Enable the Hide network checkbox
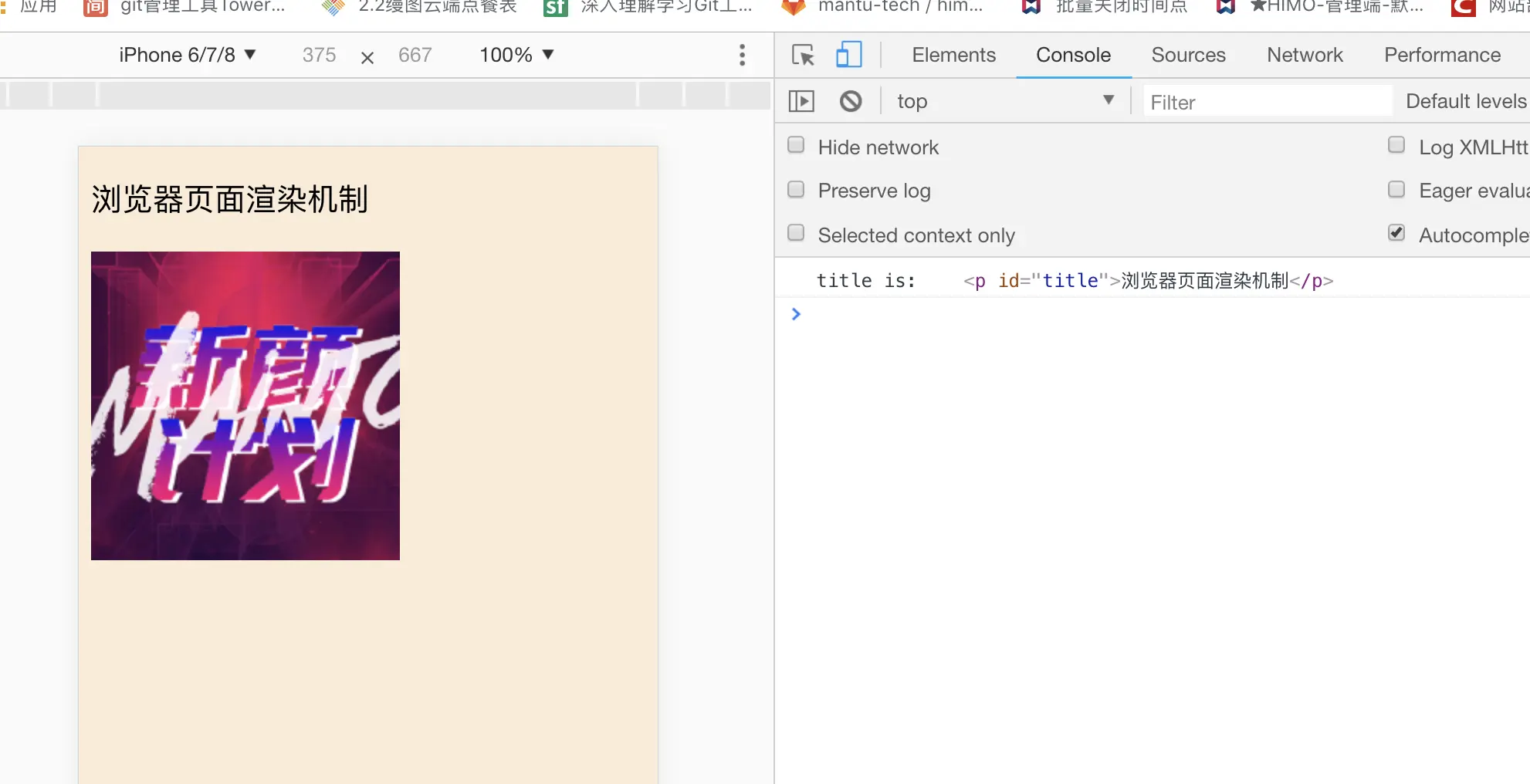Screen dimensions: 1530x784 (796, 145)
